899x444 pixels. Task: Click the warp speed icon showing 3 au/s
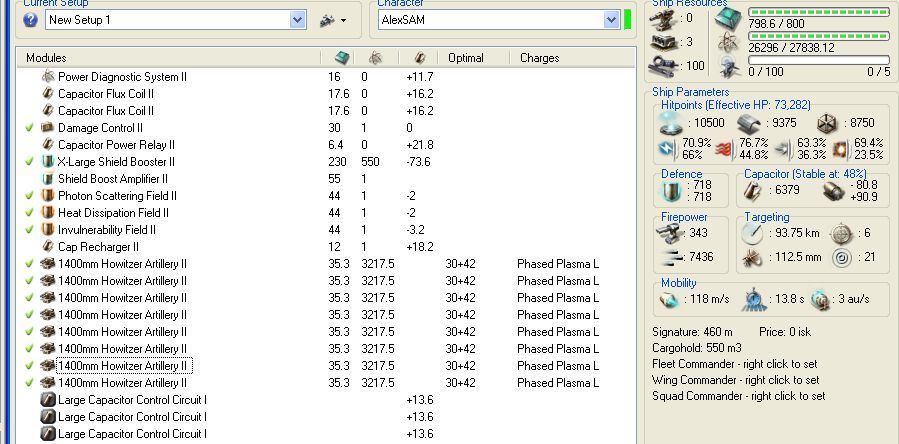(820, 299)
